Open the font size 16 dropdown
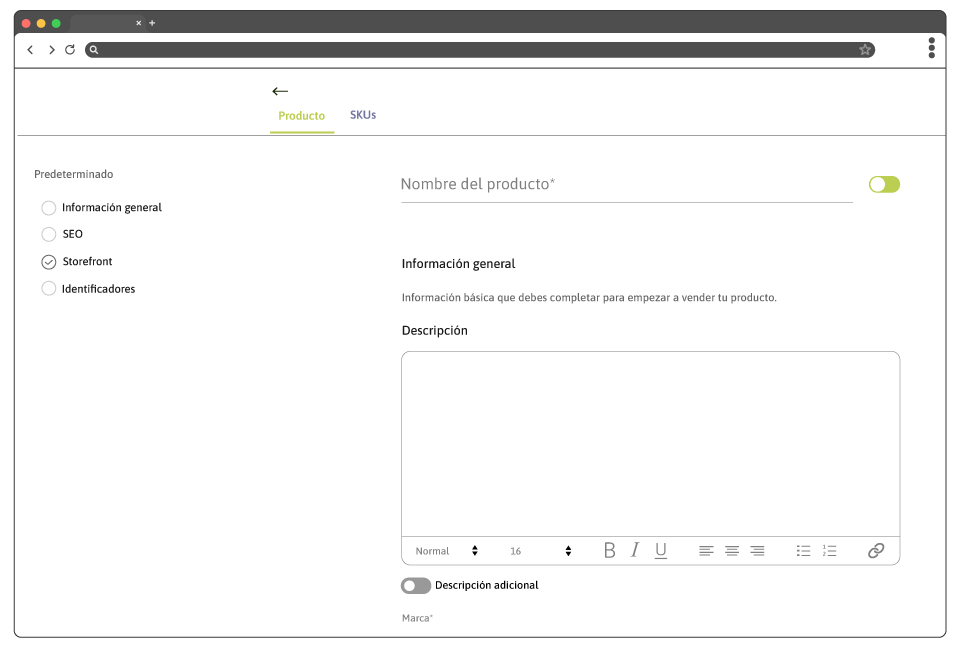 tap(540, 551)
